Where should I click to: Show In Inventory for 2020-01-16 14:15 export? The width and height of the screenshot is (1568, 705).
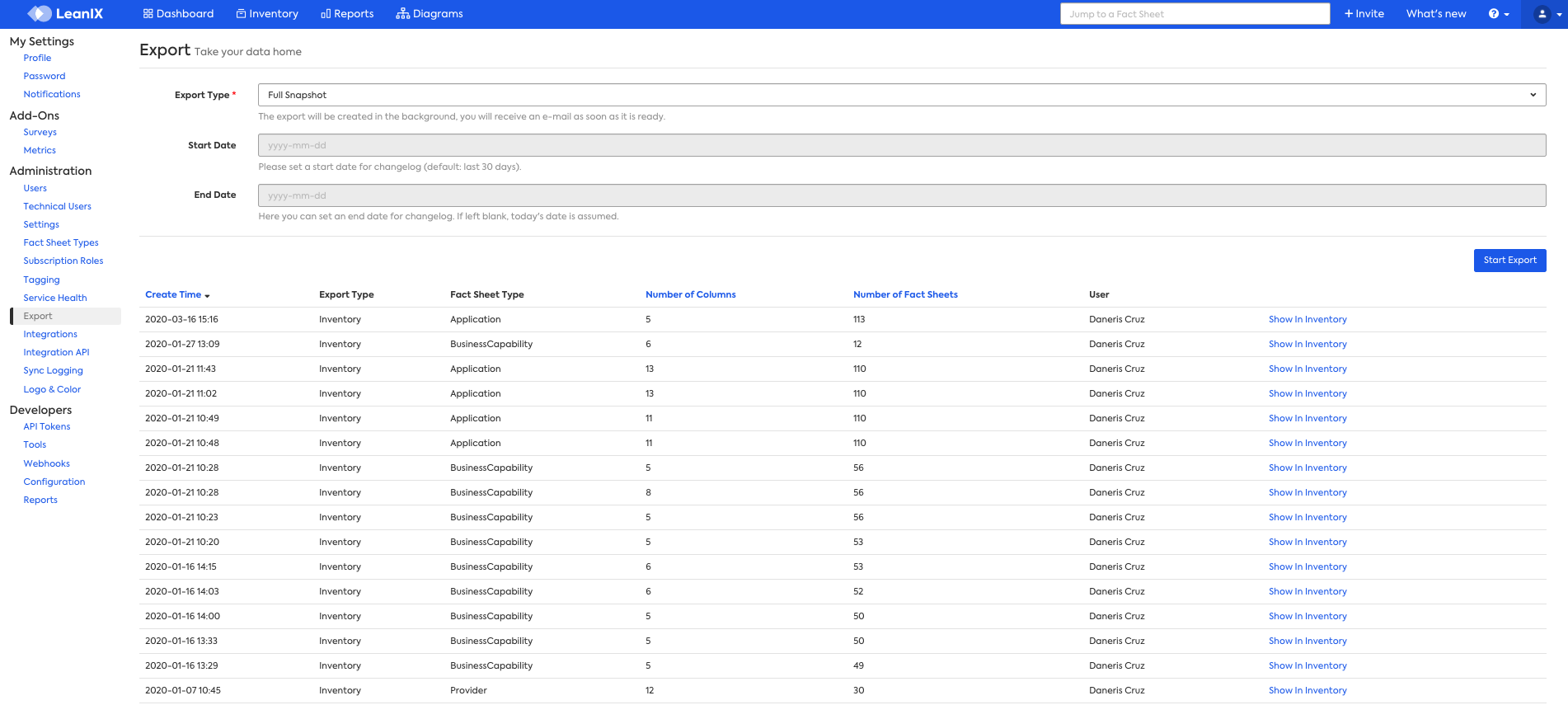point(1307,566)
